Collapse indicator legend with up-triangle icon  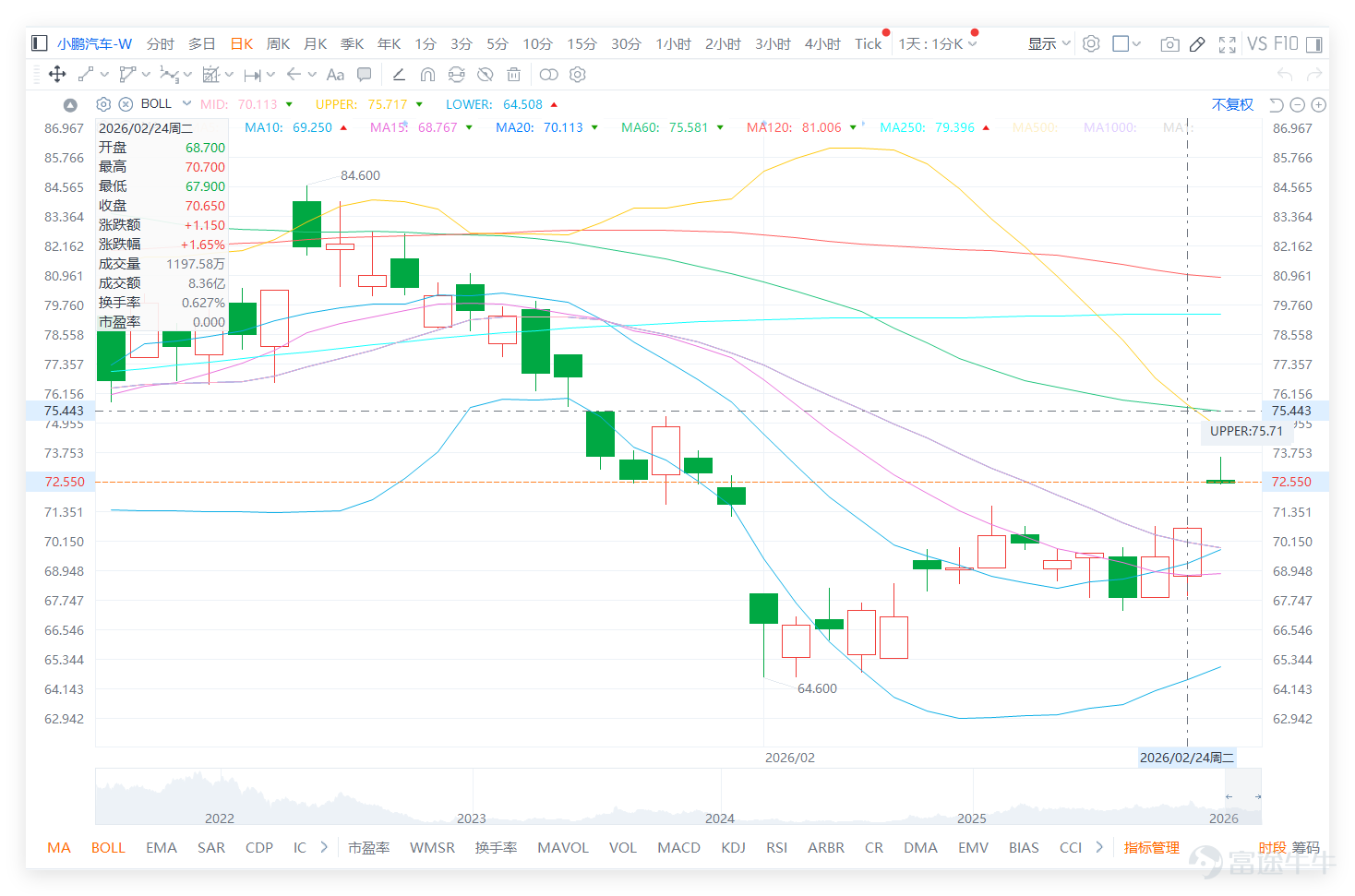(x=70, y=104)
